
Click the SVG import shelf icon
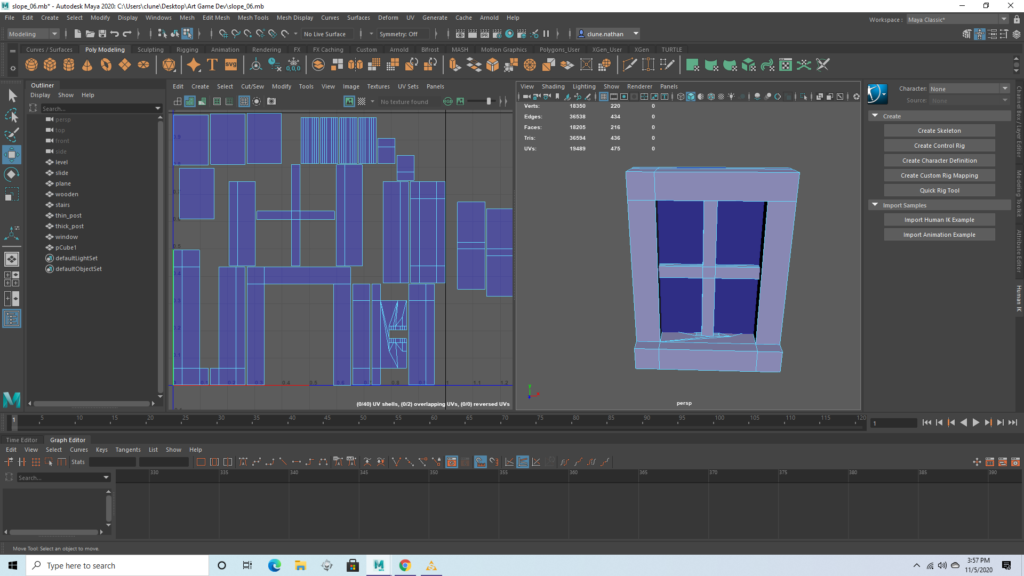231,65
